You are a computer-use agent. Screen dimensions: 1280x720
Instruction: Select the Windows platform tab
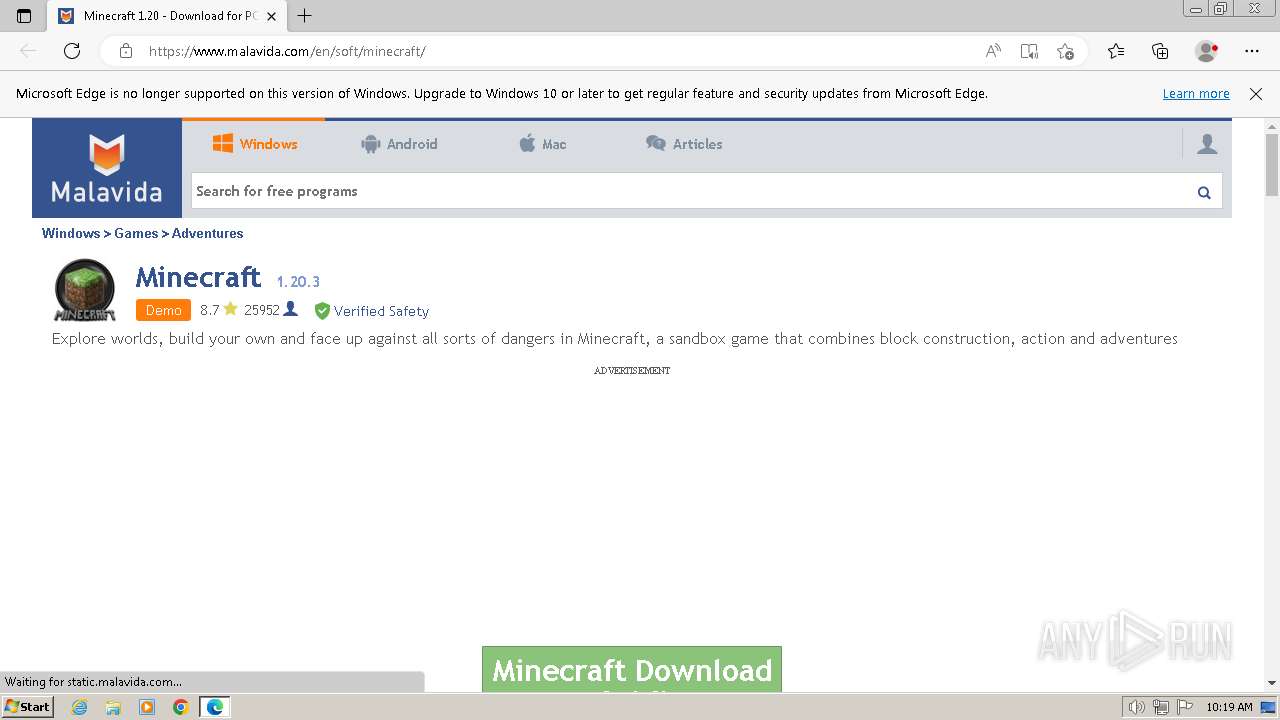click(255, 144)
